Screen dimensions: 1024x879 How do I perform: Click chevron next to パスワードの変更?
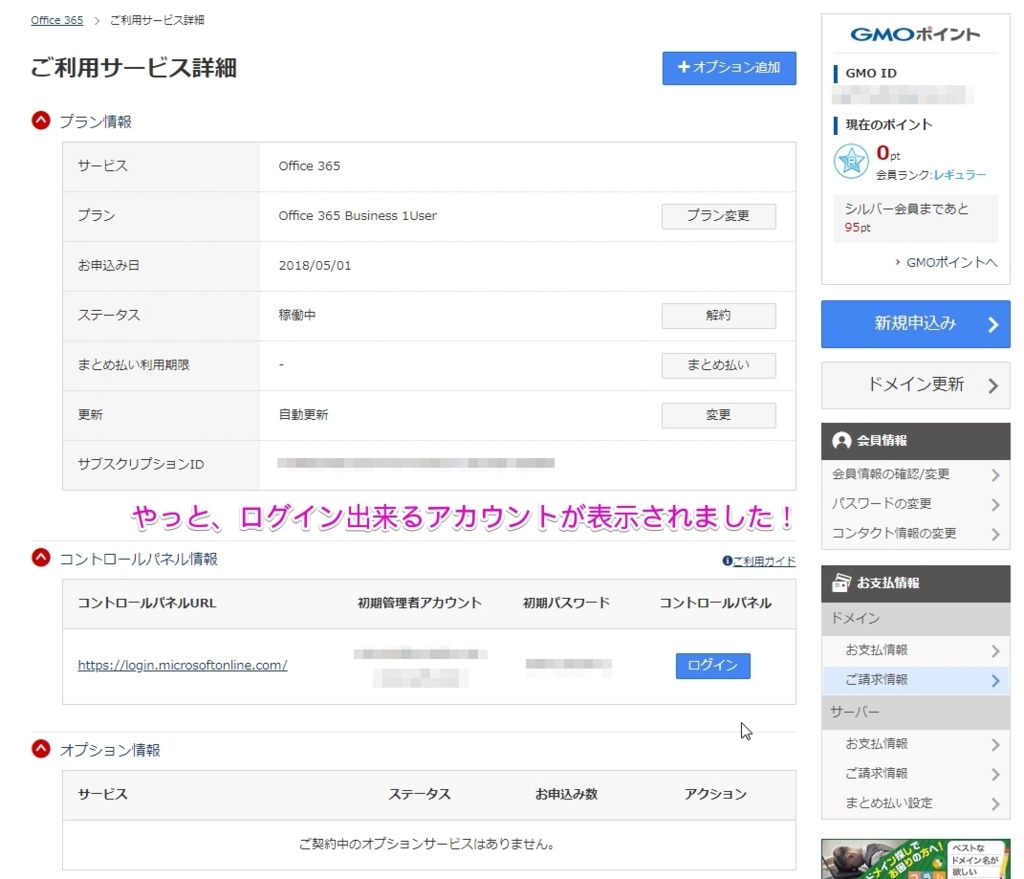[x=995, y=504]
